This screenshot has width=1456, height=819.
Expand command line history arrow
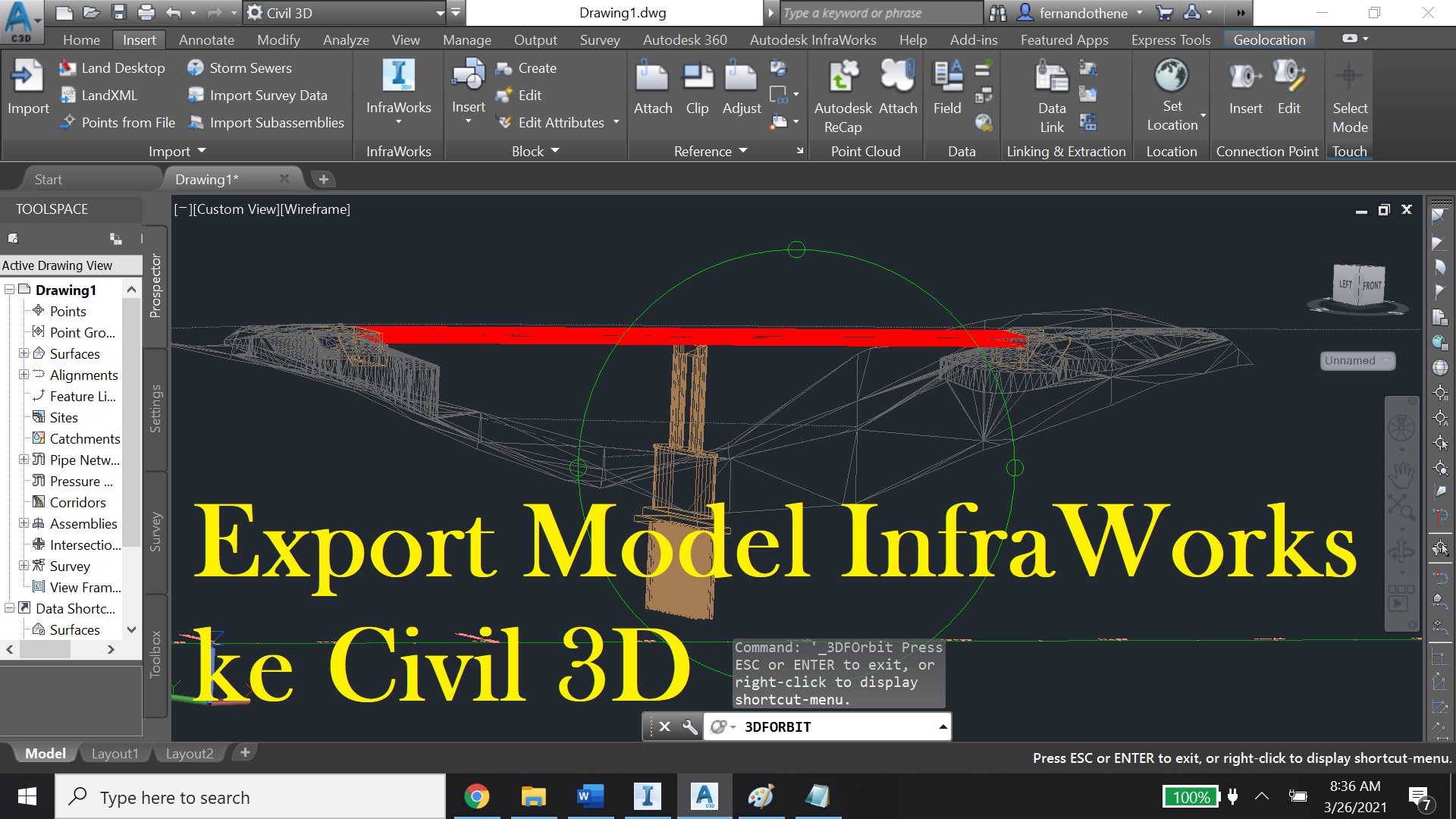(943, 726)
